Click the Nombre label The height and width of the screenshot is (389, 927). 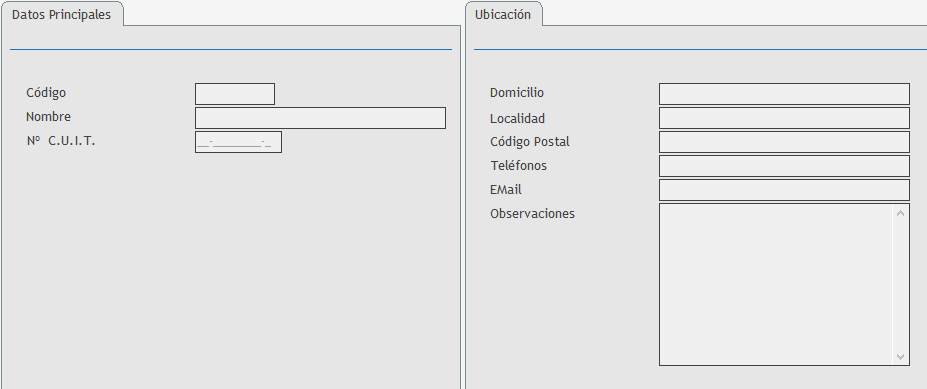pos(48,116)
